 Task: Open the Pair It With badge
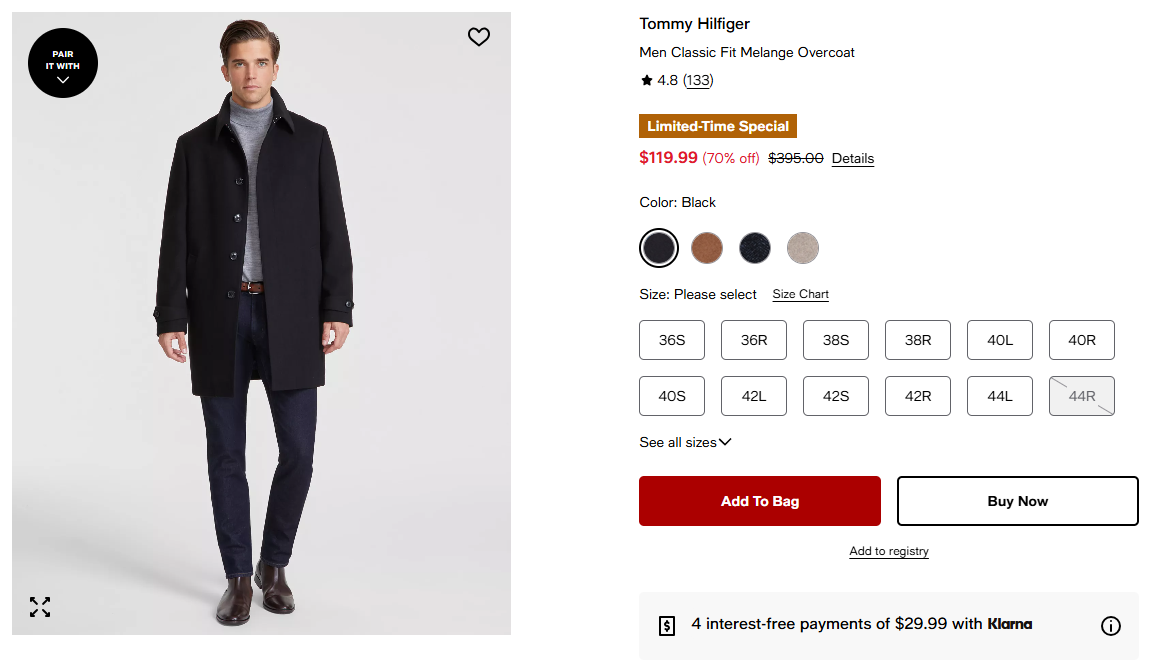pos(63,63)
